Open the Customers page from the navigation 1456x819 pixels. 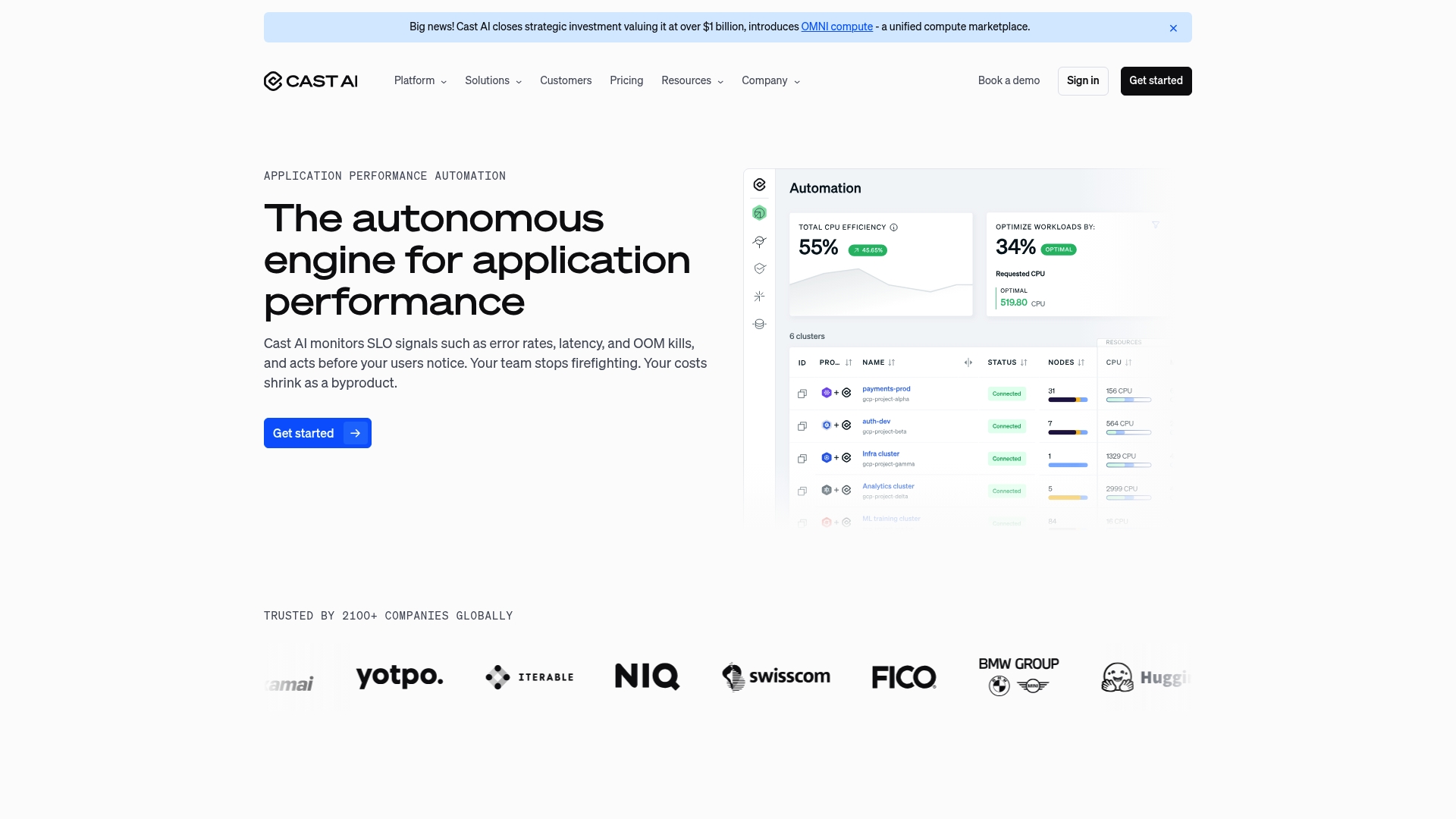[565, 80]
